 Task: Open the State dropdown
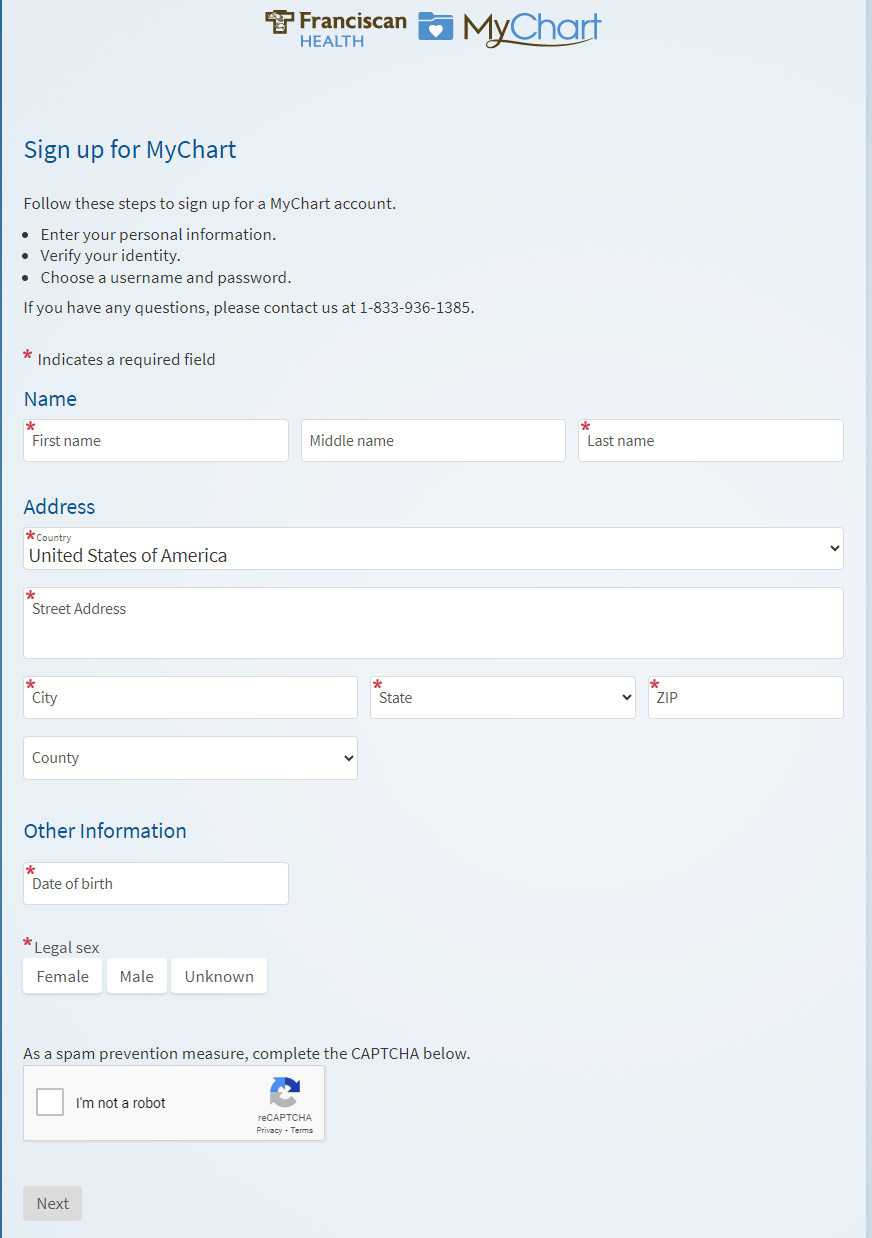coord(503,697)
